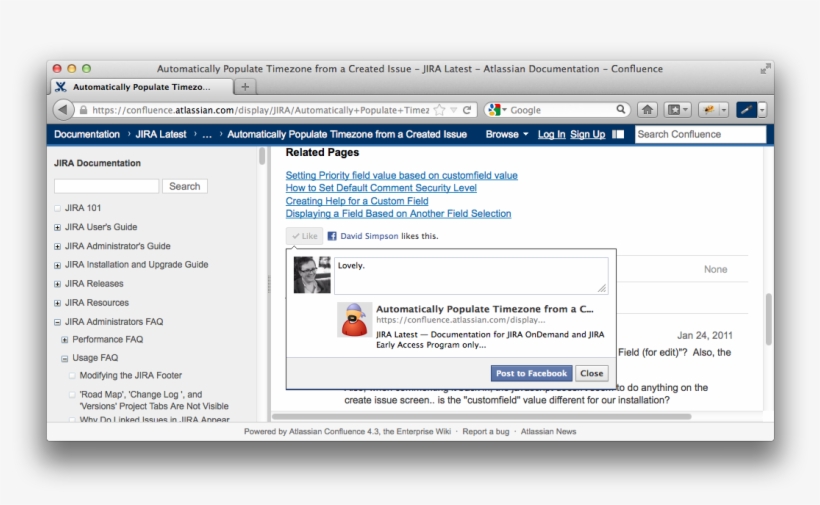Open Displaying a Field Based on Another link
The image size is (820, 505).
[x=398, y=213]
